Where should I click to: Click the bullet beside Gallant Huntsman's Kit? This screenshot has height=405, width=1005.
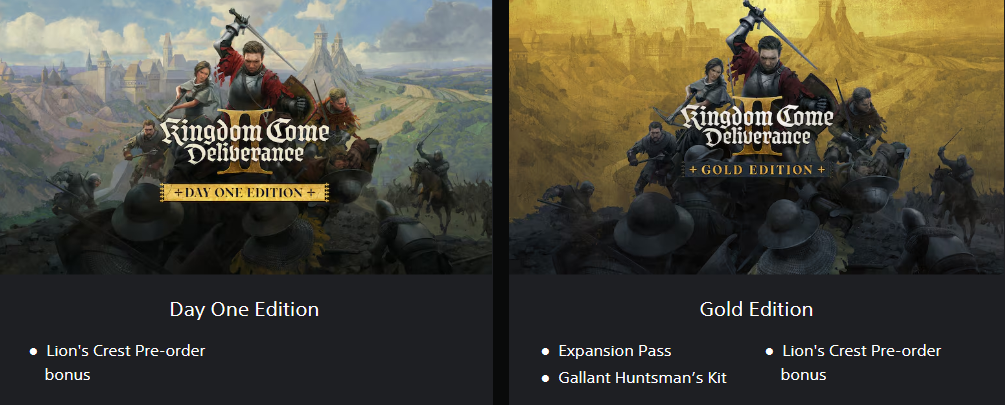coord(545,379)
